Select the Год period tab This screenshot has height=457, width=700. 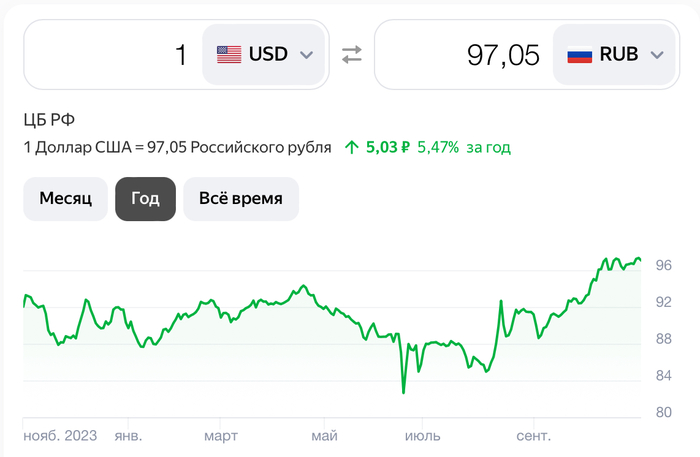tap(146, 198)
